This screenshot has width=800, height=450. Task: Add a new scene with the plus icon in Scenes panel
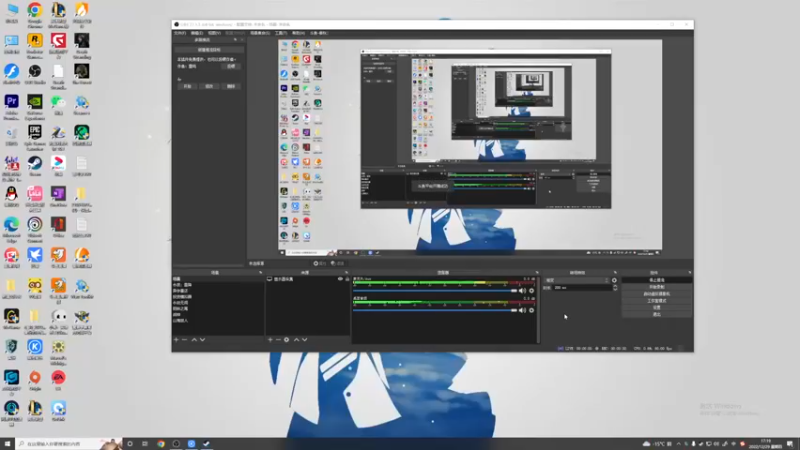tap(177, 340)
